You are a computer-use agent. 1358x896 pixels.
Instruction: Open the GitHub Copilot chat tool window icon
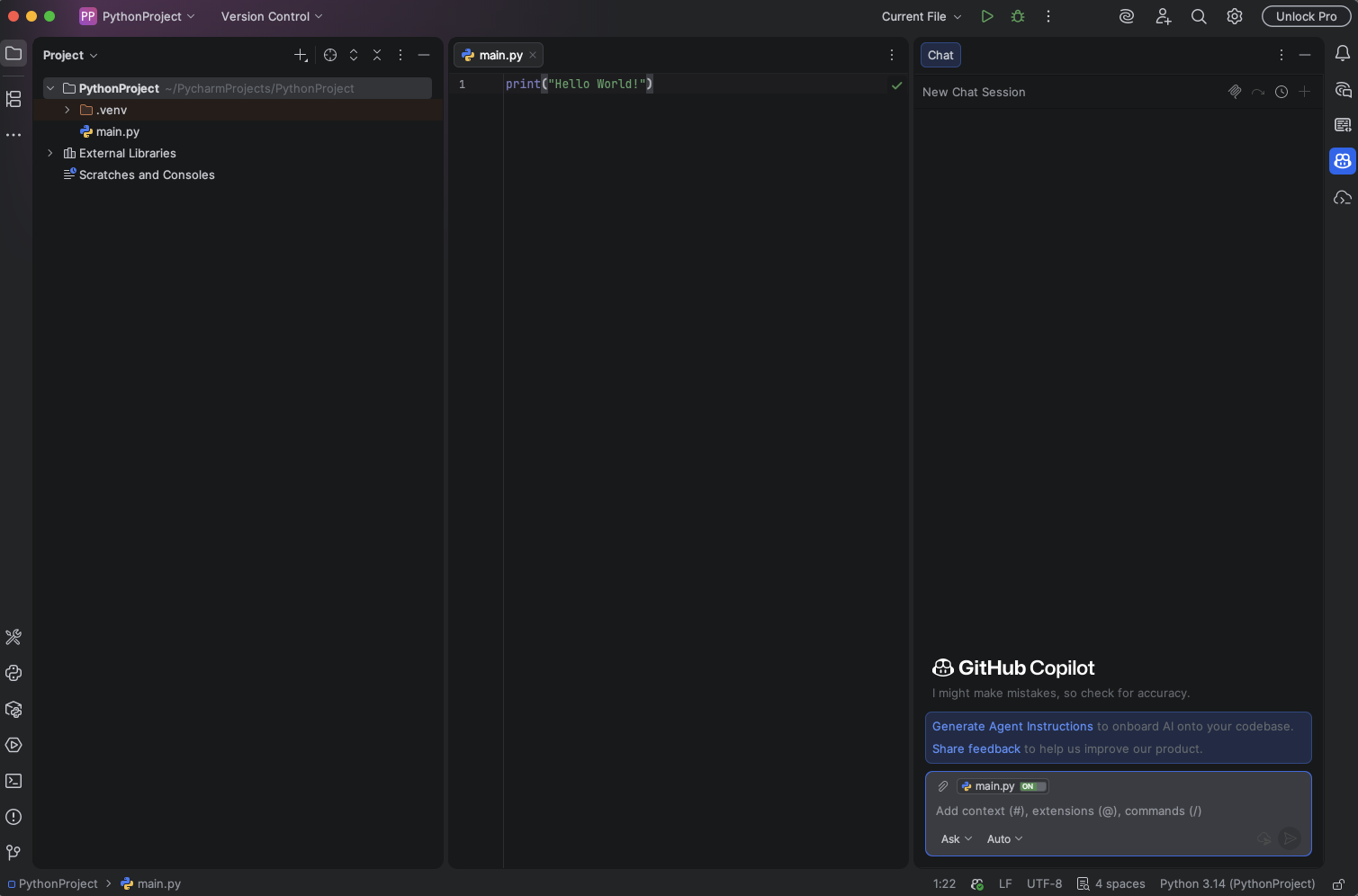1343,161
